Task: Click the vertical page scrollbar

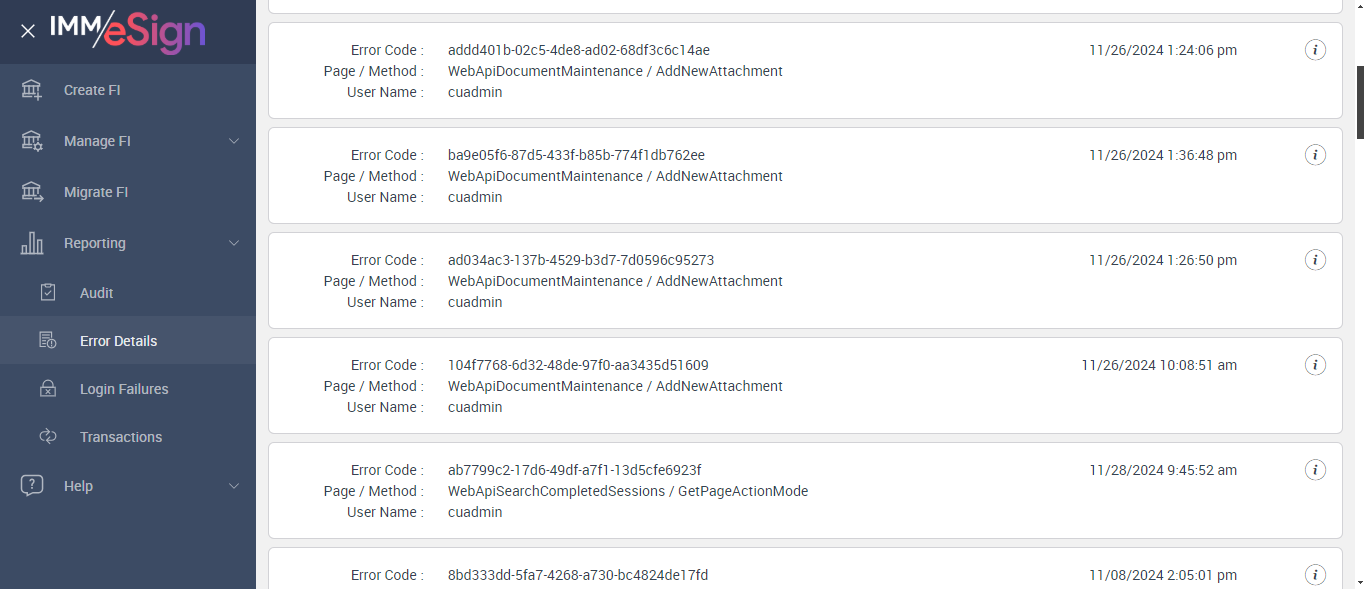Action: click(1360, 102)
